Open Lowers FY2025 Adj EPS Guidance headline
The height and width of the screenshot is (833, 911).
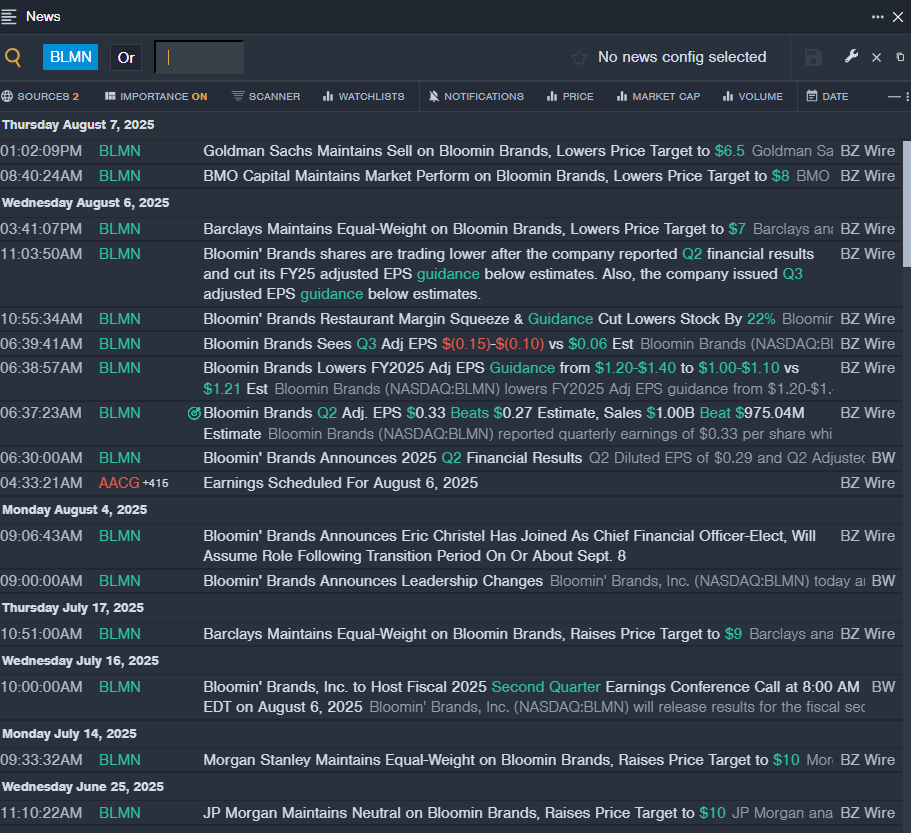(x=501, y=378)
